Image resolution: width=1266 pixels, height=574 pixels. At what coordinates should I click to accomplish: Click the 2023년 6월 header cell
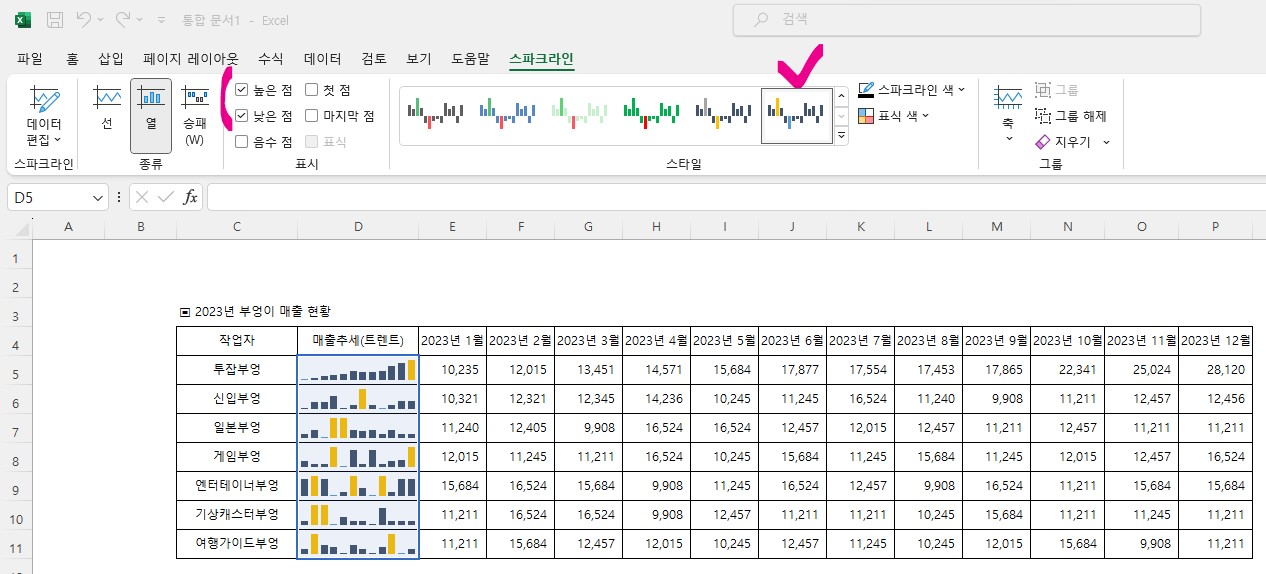tap(793, 340)
